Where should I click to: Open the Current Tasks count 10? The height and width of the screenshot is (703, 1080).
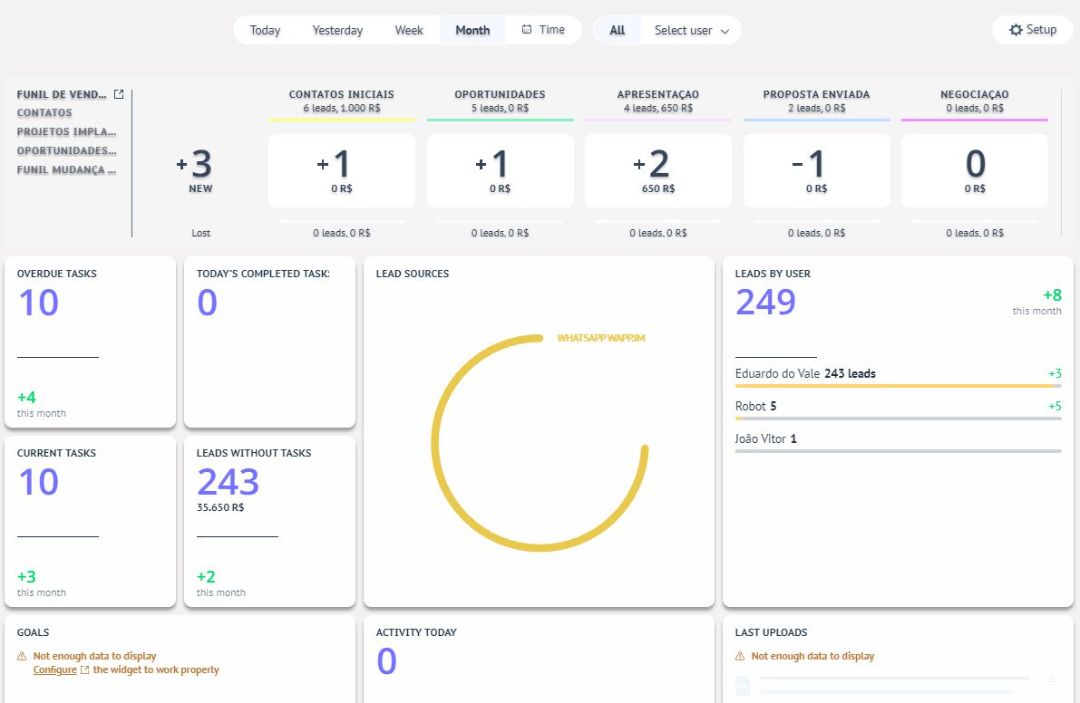coord(39,481)
